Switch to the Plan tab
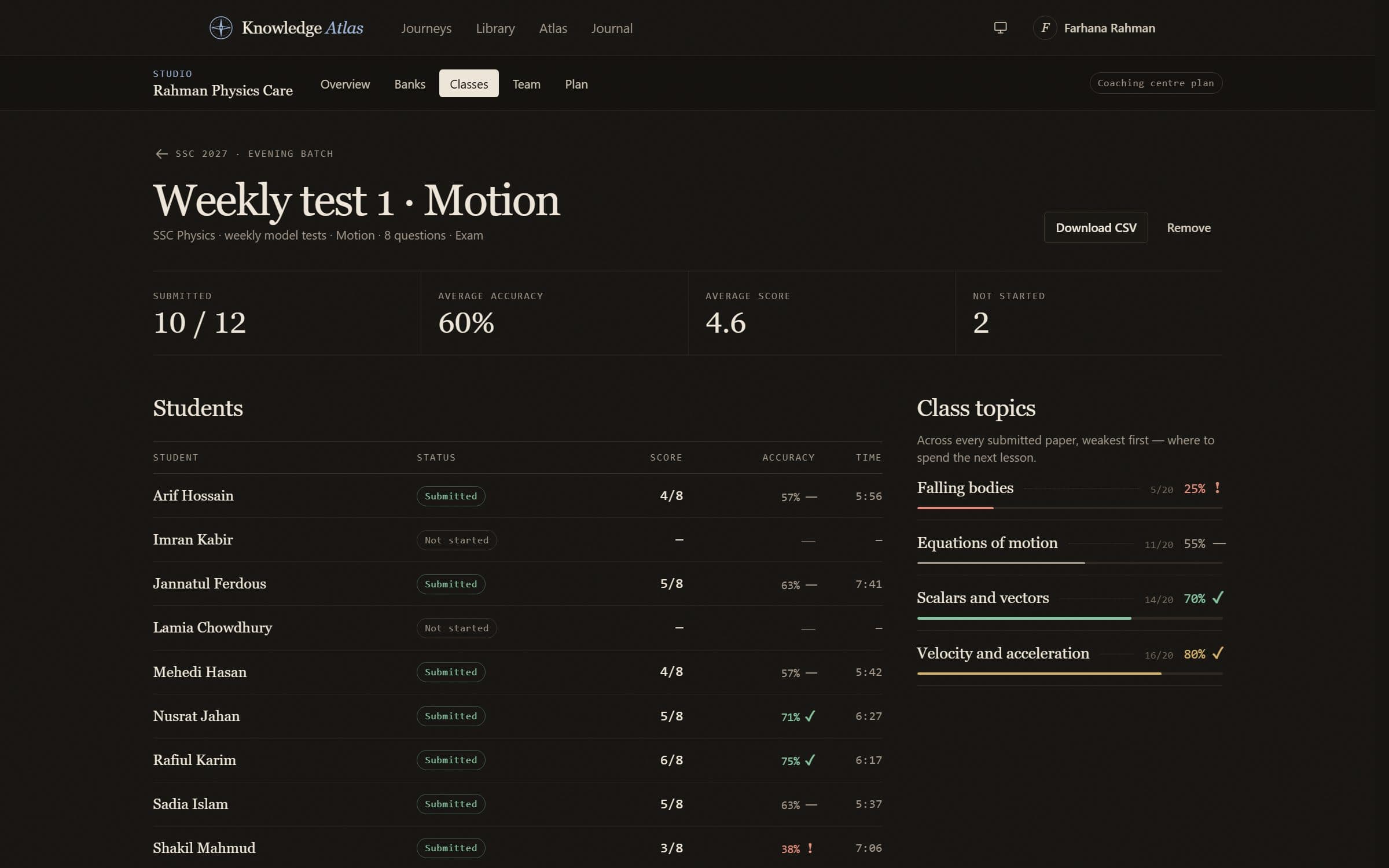The height and width of the screenshot is (868, 1389). (576, 84)
